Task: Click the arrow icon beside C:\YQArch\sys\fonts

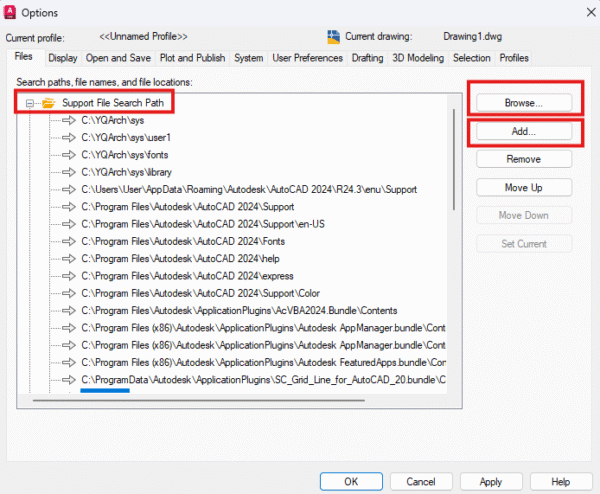Action: pos(69,154)
